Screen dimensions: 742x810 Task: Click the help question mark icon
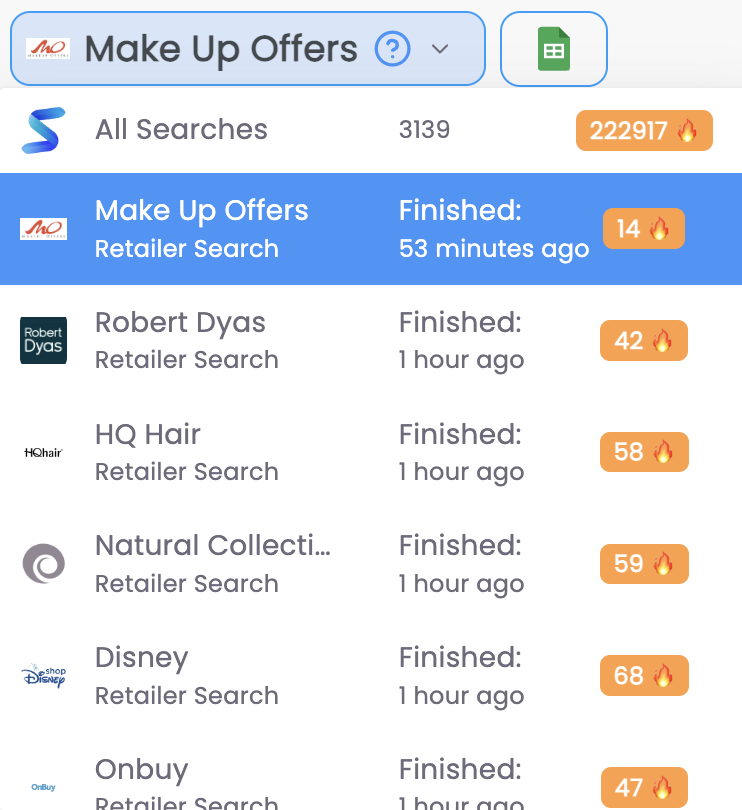pos(393,49)
